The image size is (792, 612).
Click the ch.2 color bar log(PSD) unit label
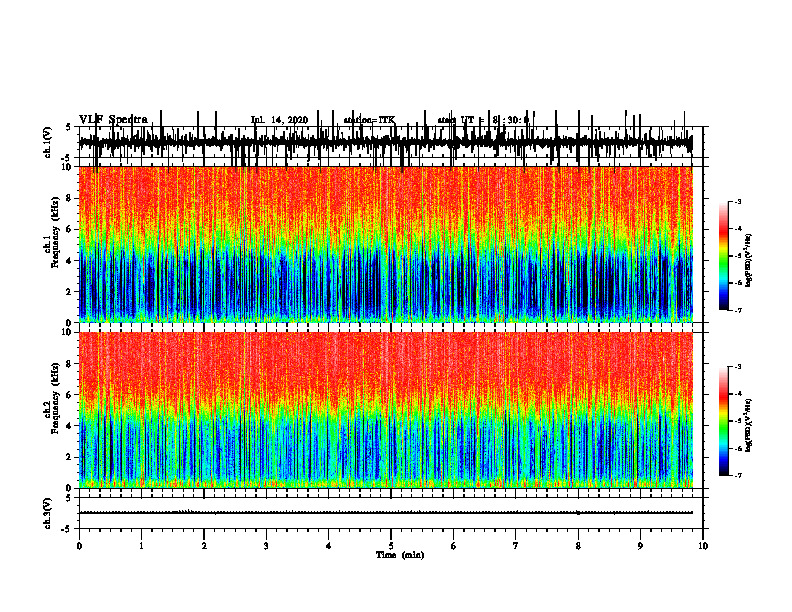tap(748, 425)
